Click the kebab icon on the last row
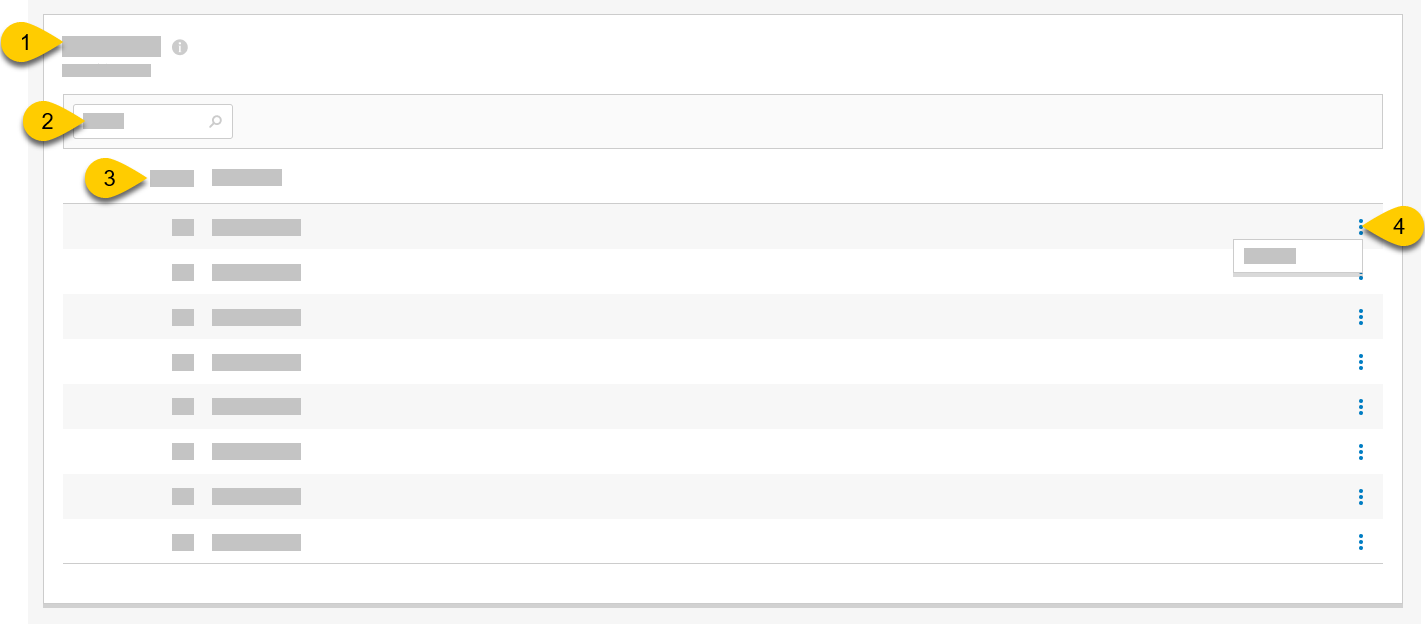 pos(1361,542)
